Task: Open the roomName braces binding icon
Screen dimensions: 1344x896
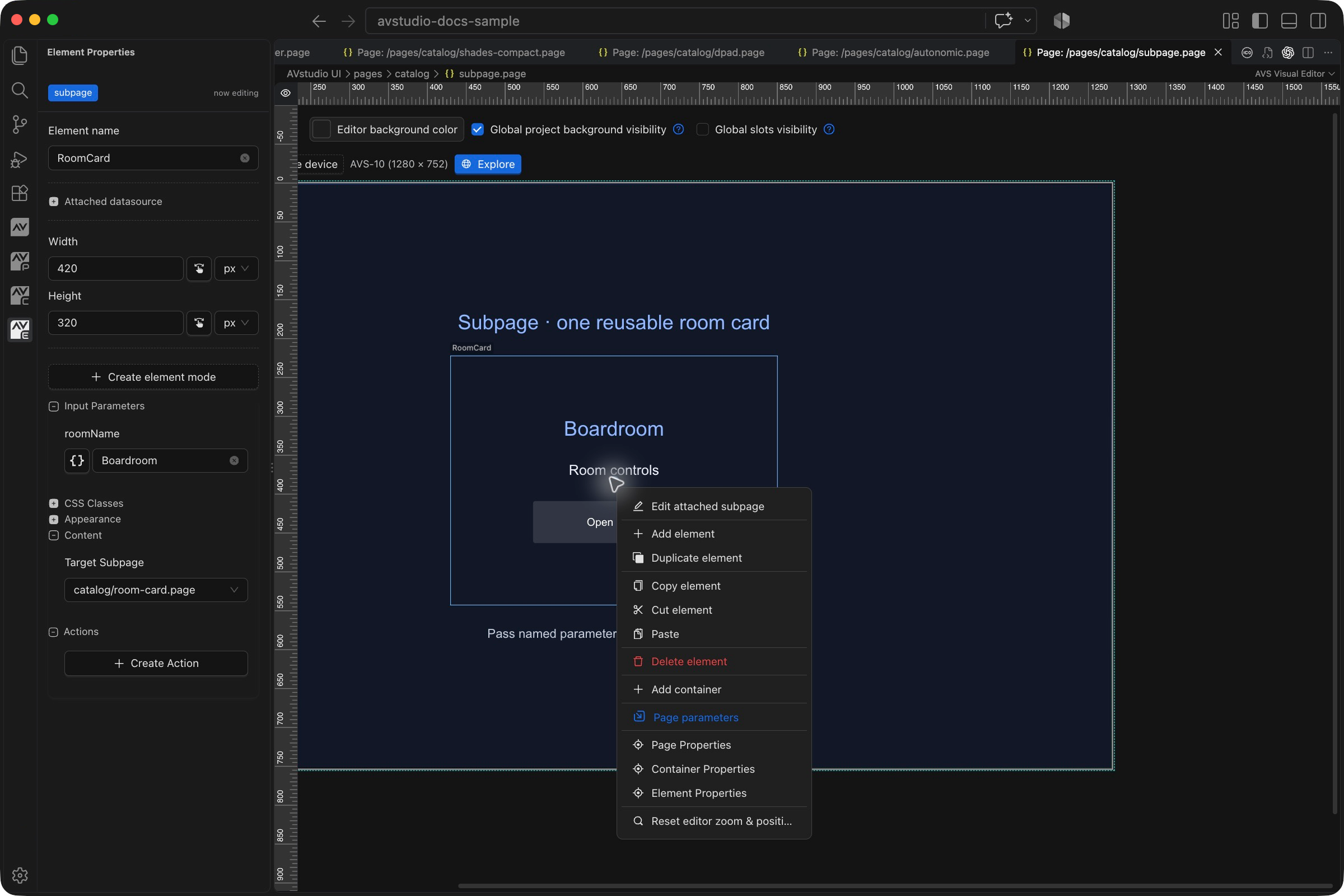Action: [x=77, y=460]
